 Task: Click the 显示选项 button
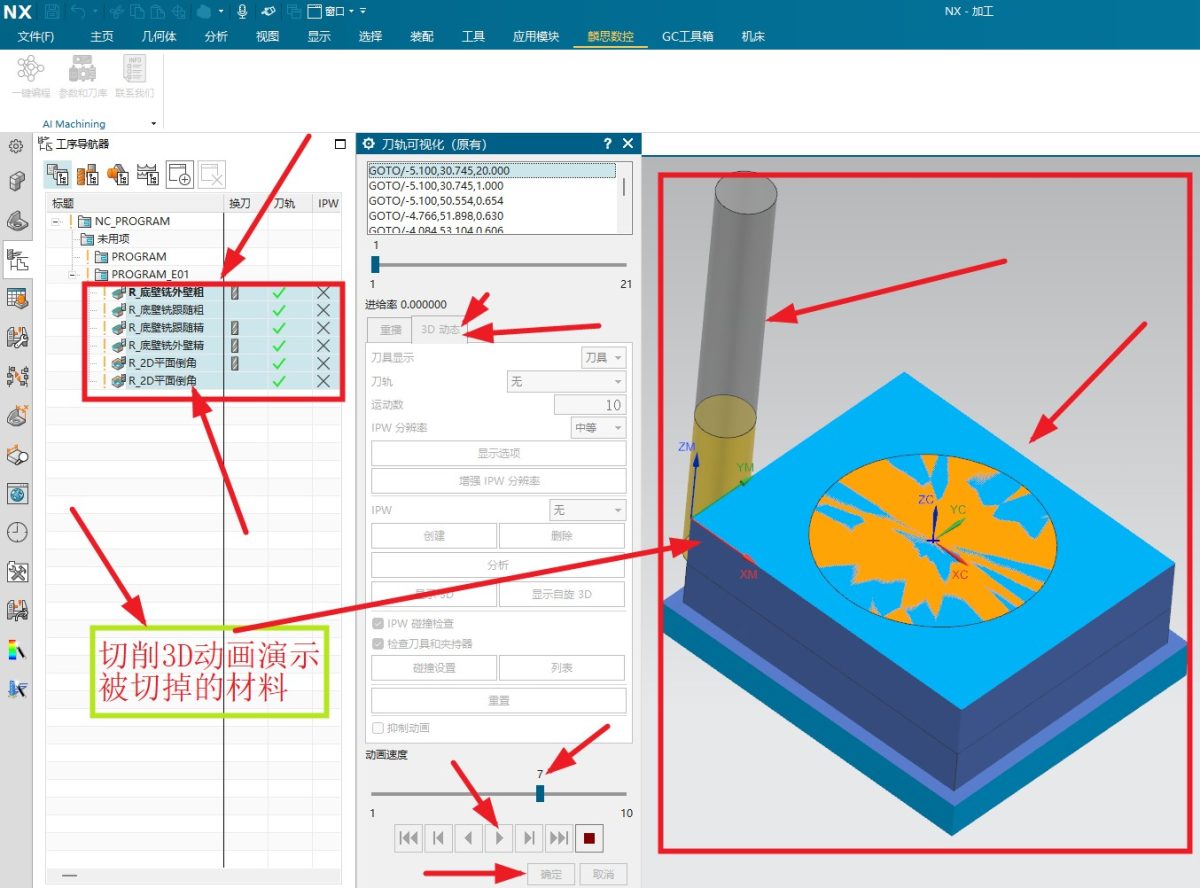(498, 453)
